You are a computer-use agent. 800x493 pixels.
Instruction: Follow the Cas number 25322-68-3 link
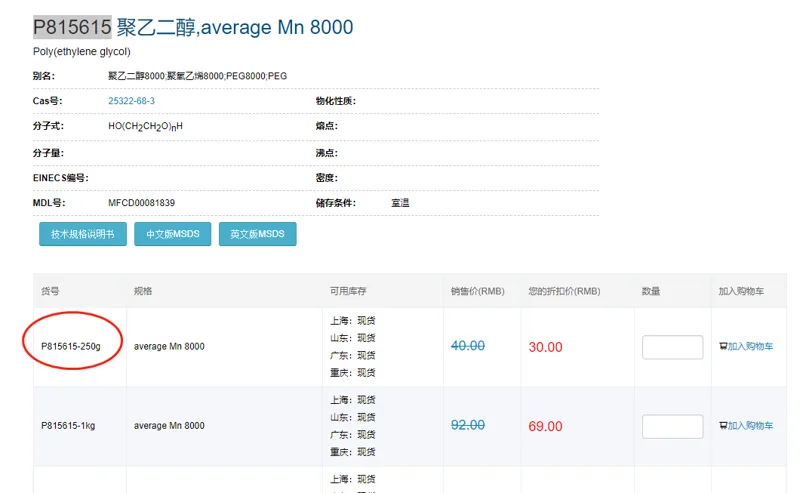[131, 101]
